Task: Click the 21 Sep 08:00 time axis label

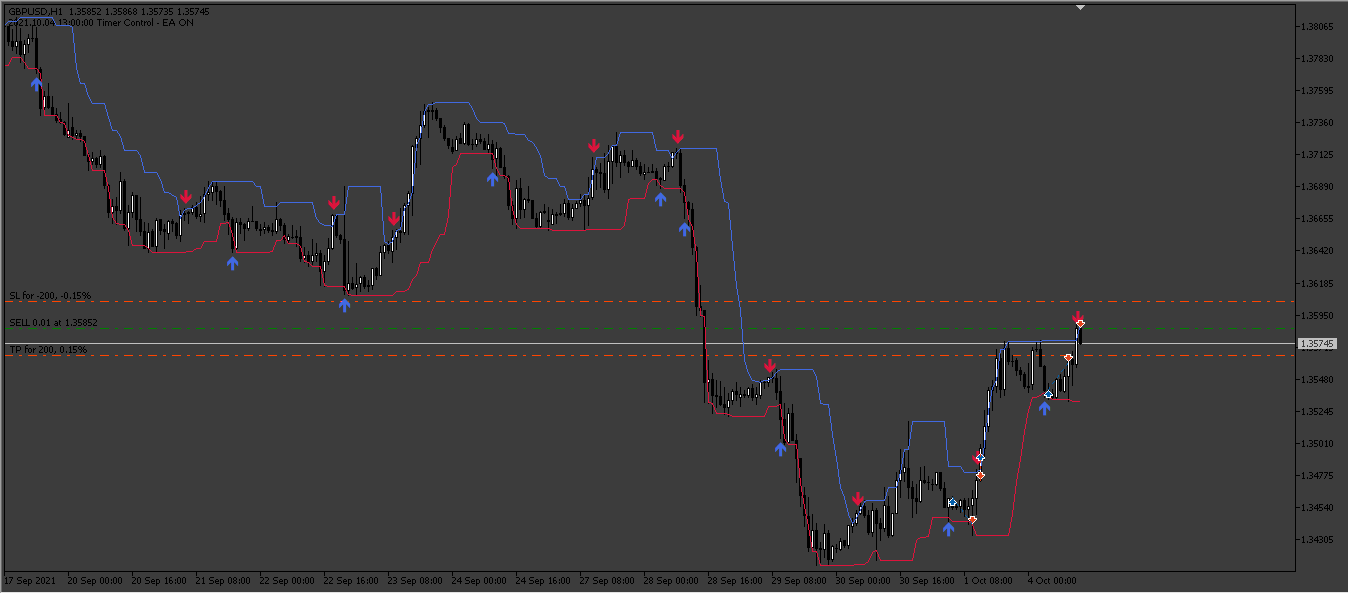Action: click(223, 580)
